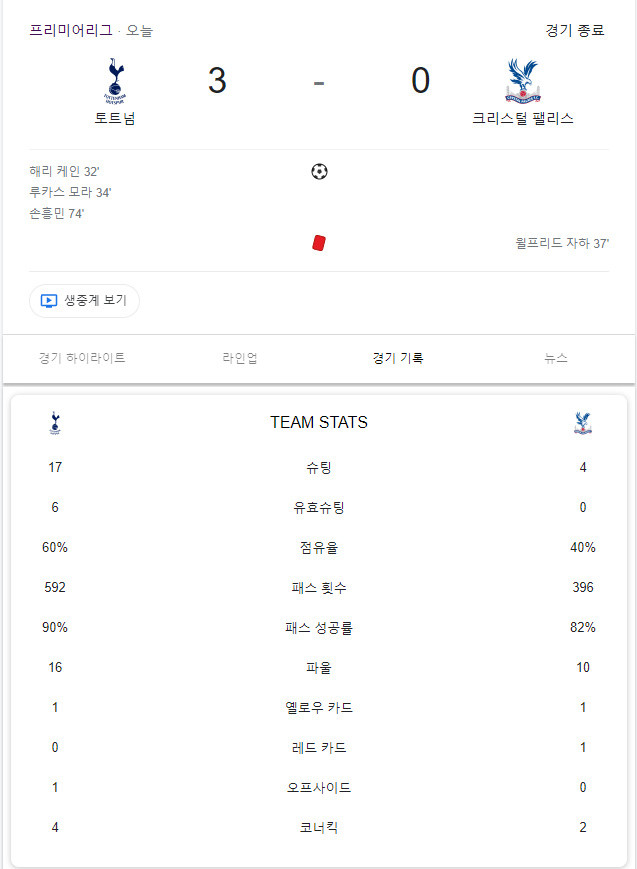Image resolution: width=637 pixels, height=869 pixels.
Task: Select the 경기 기록 tab
Action: point(398,358)
